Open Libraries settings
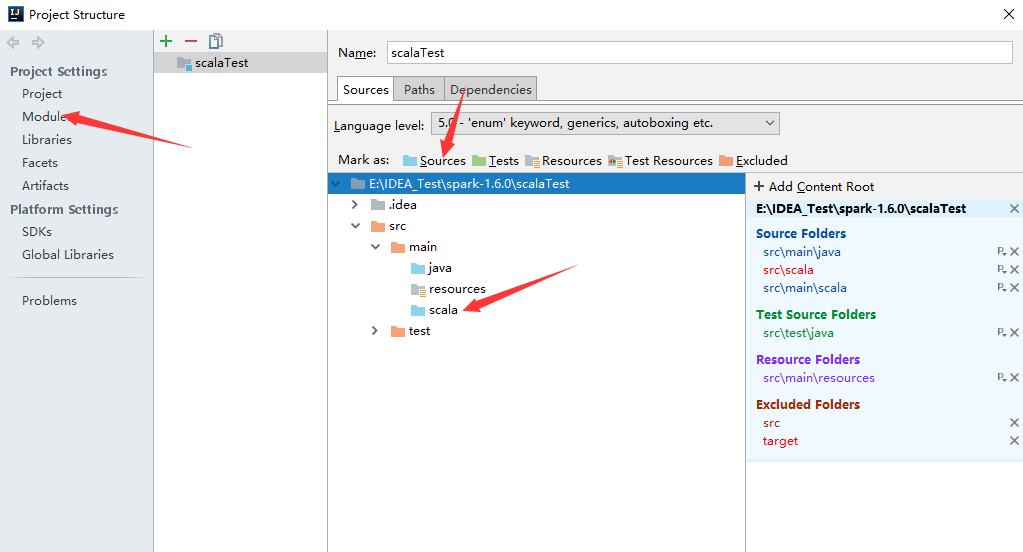Screen dimensions: 1023x552 47,140
